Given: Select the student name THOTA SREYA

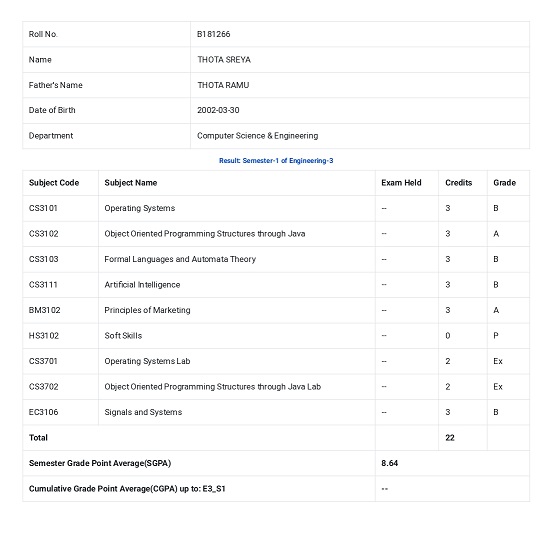Looking at the screenshot, I should coord(224,60).
